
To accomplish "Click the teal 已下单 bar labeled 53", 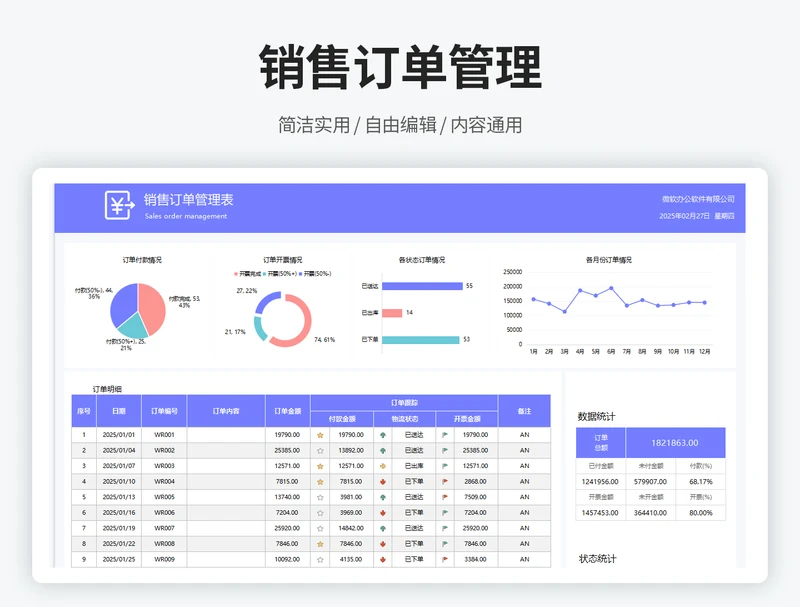I will pyautogui.click(x=421, y=340).
